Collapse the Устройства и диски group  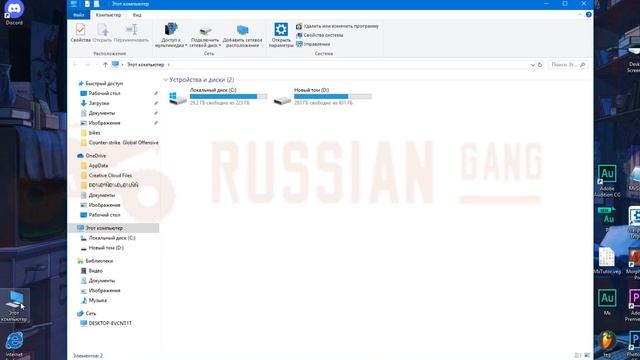click(x=166, y=80)
